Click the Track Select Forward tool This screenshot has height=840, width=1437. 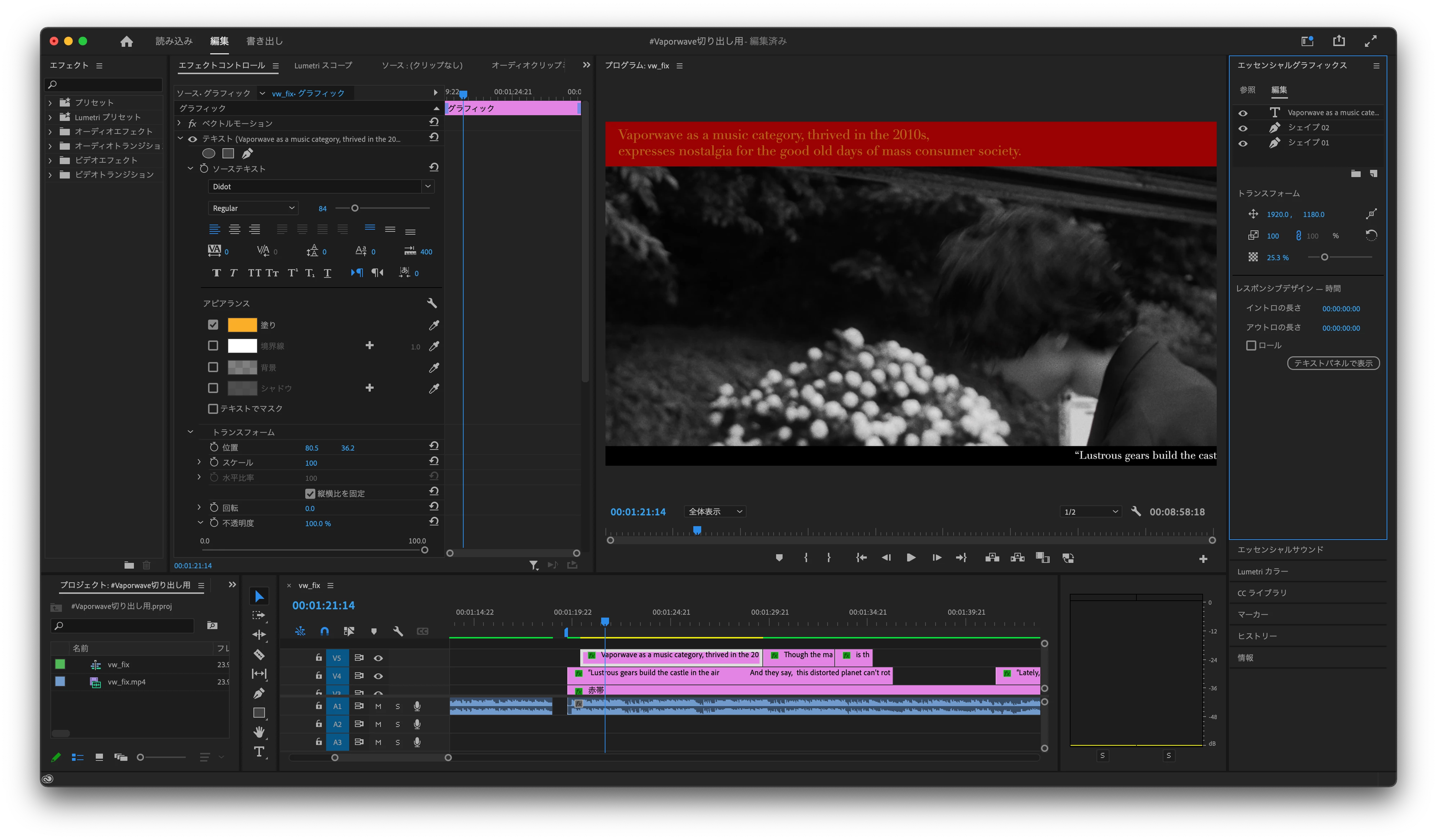[x=259, y=615]
